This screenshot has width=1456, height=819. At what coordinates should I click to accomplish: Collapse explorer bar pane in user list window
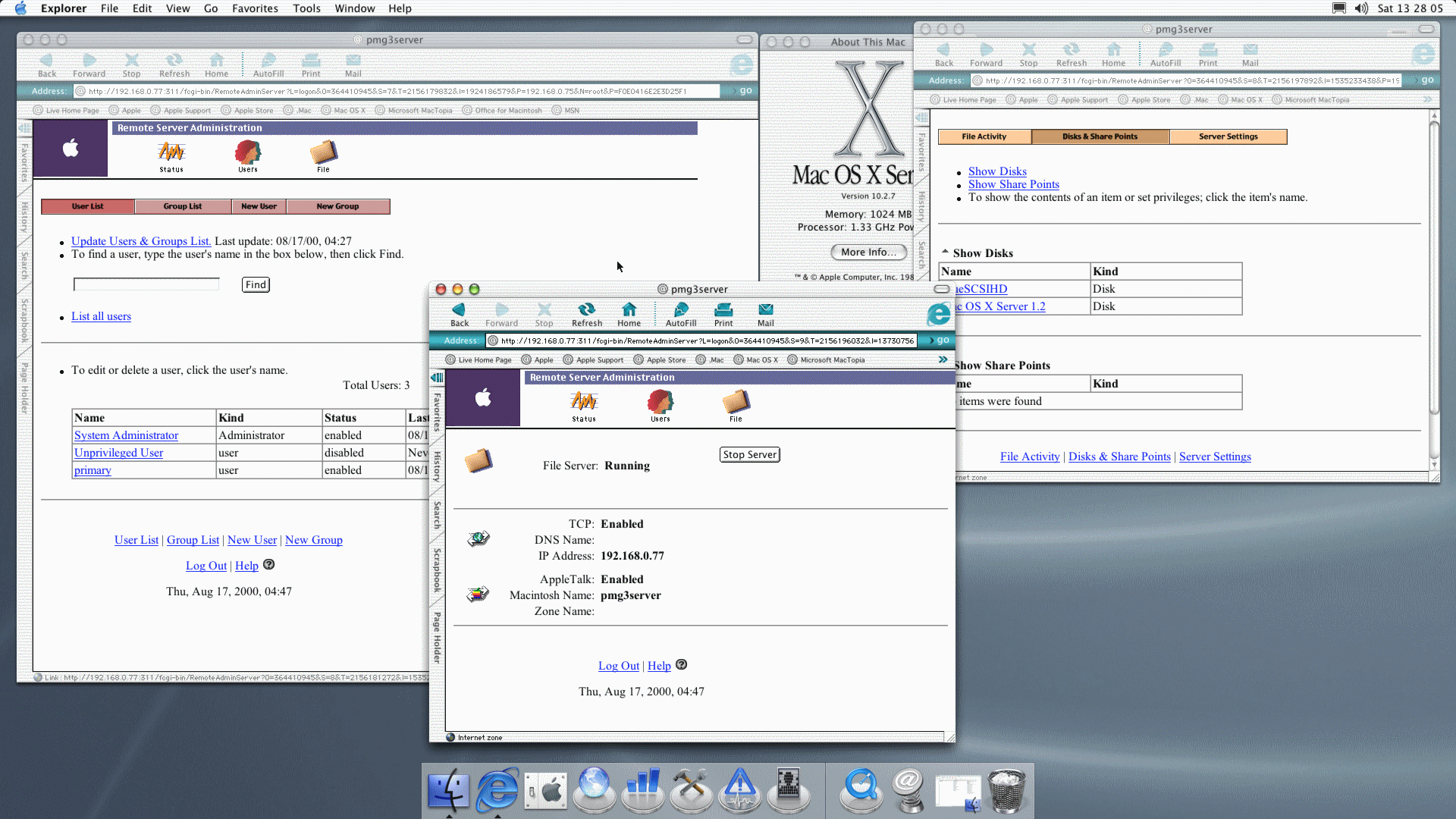pyautogui.click(x=24, y=128)
